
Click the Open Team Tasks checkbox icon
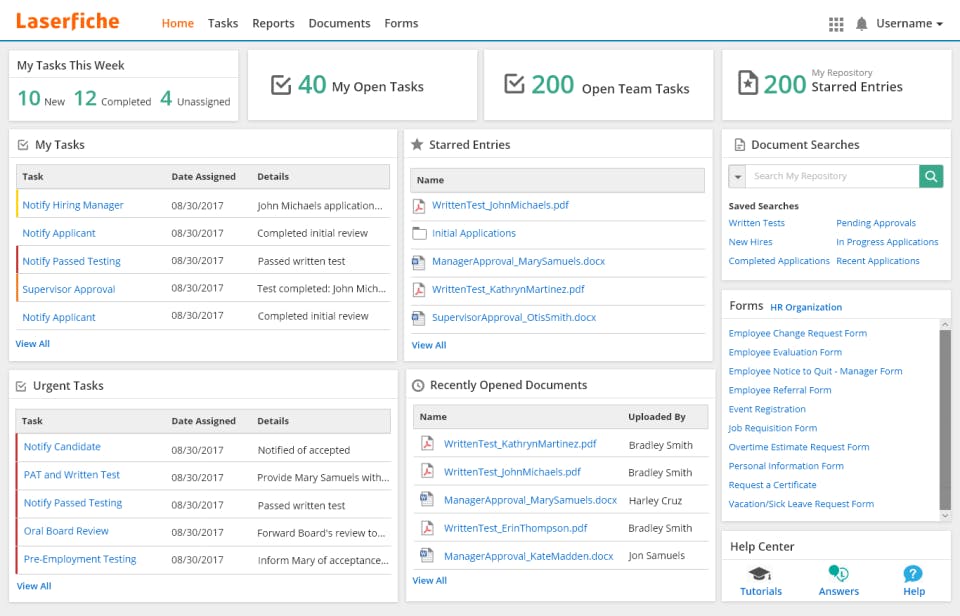point(514,85)
